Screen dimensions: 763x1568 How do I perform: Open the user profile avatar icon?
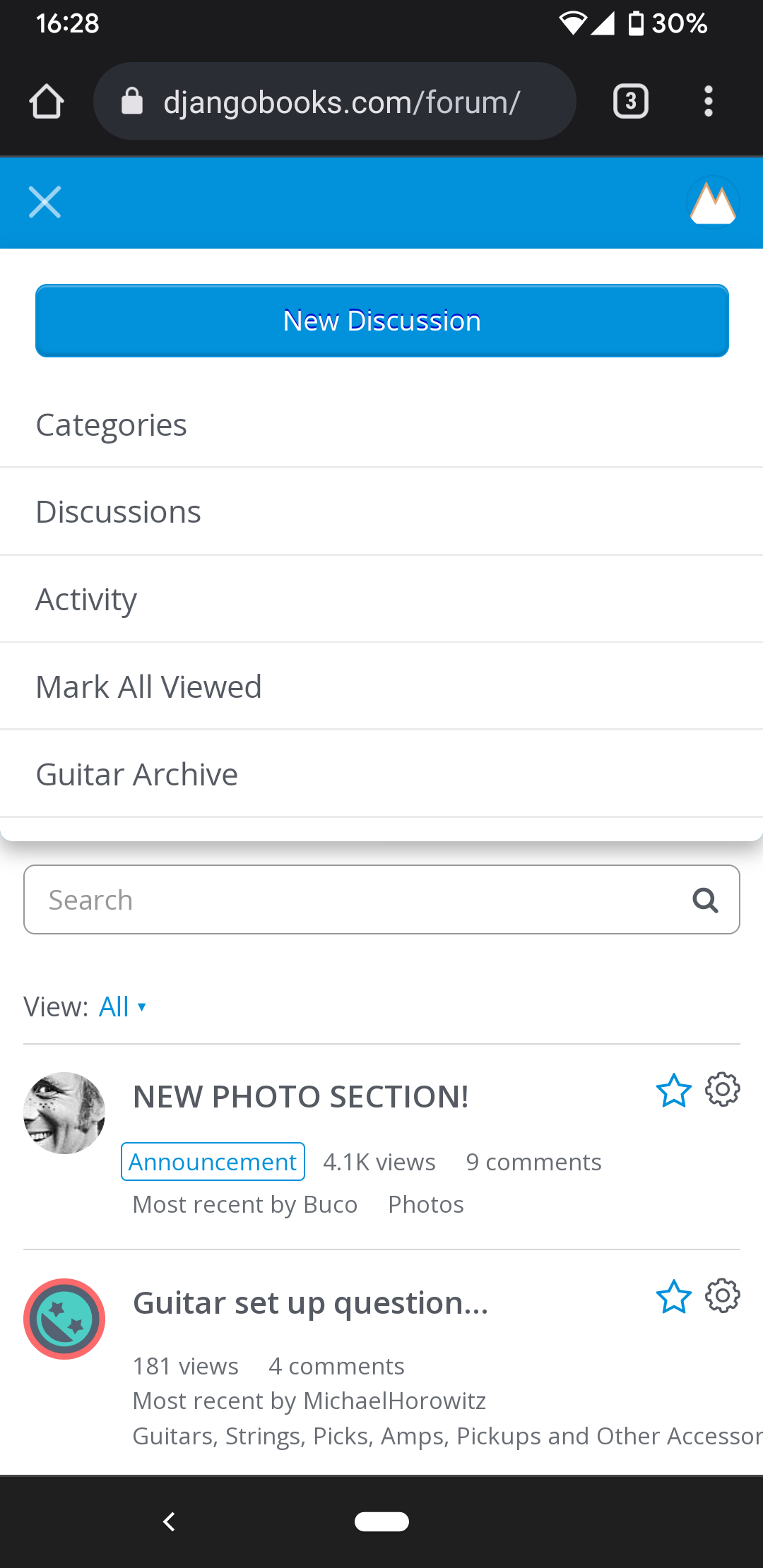713,203
